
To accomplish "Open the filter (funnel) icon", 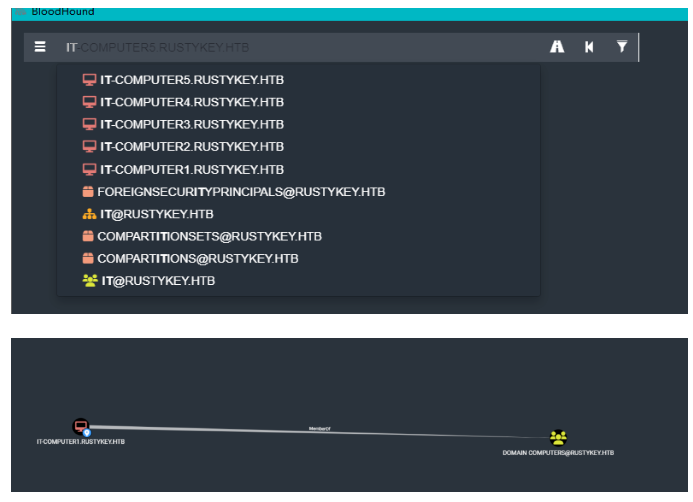I will coord(622,46).
